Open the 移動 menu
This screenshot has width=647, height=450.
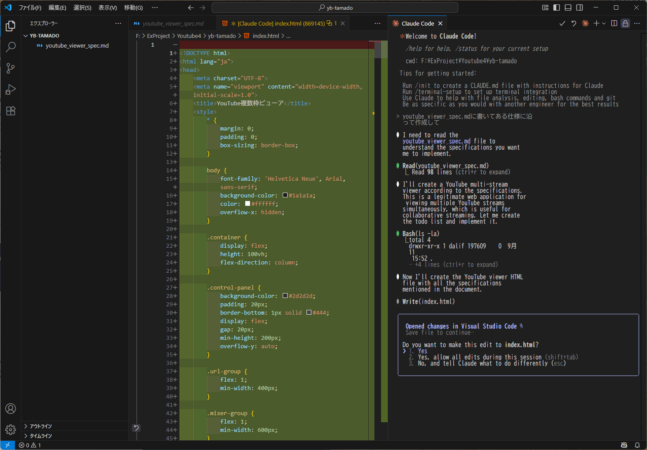[133, 7]
